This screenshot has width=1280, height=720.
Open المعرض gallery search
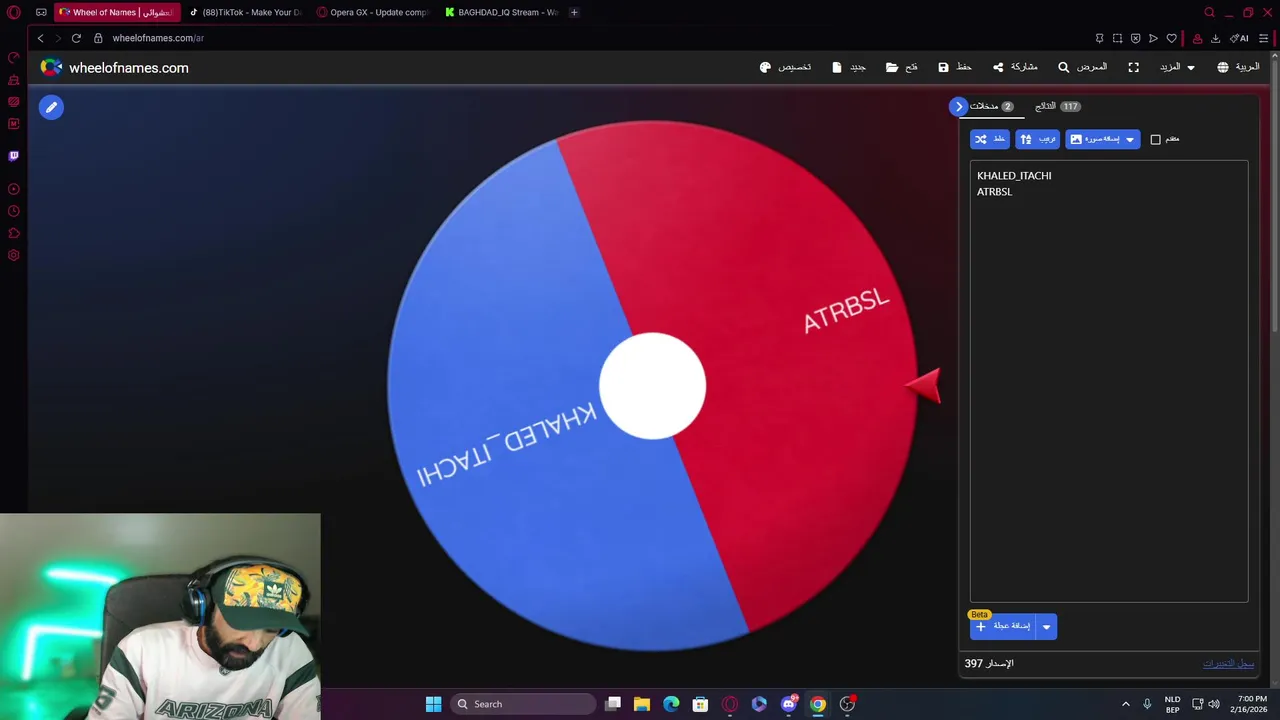[1081, 67]
